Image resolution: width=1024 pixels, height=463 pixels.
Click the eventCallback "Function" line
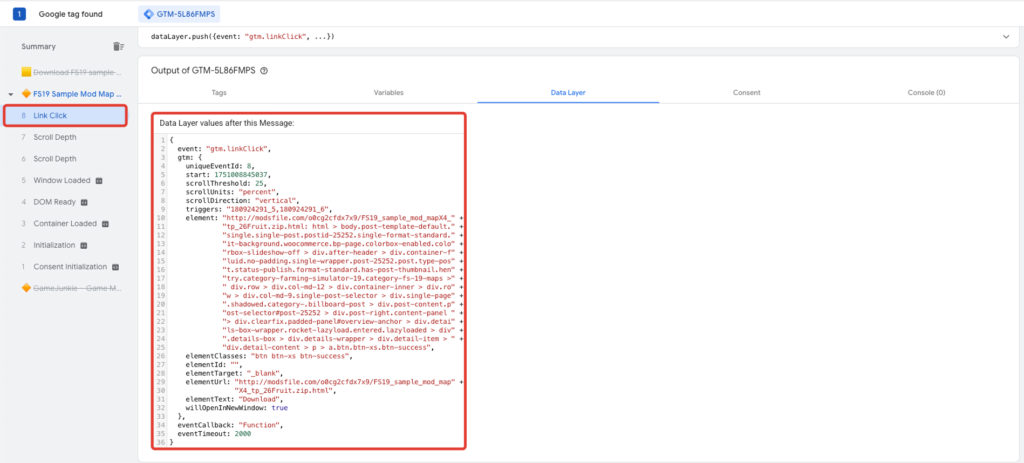230,425
